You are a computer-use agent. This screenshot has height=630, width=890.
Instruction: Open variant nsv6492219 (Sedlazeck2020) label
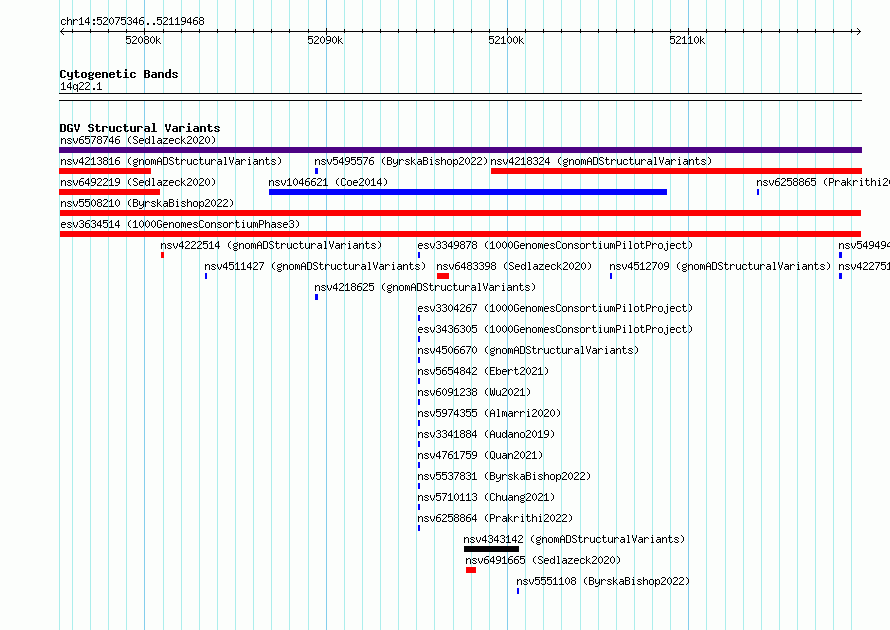click(x=138, y=182)
